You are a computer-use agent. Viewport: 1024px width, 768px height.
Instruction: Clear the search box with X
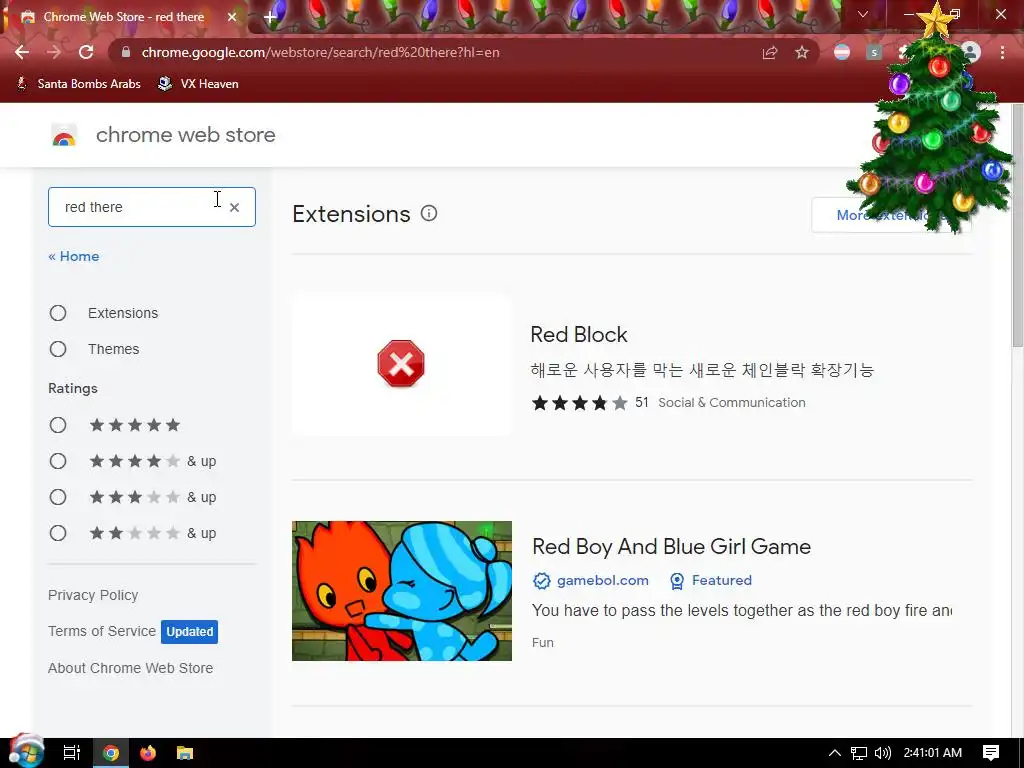click(x=234, y=207)
